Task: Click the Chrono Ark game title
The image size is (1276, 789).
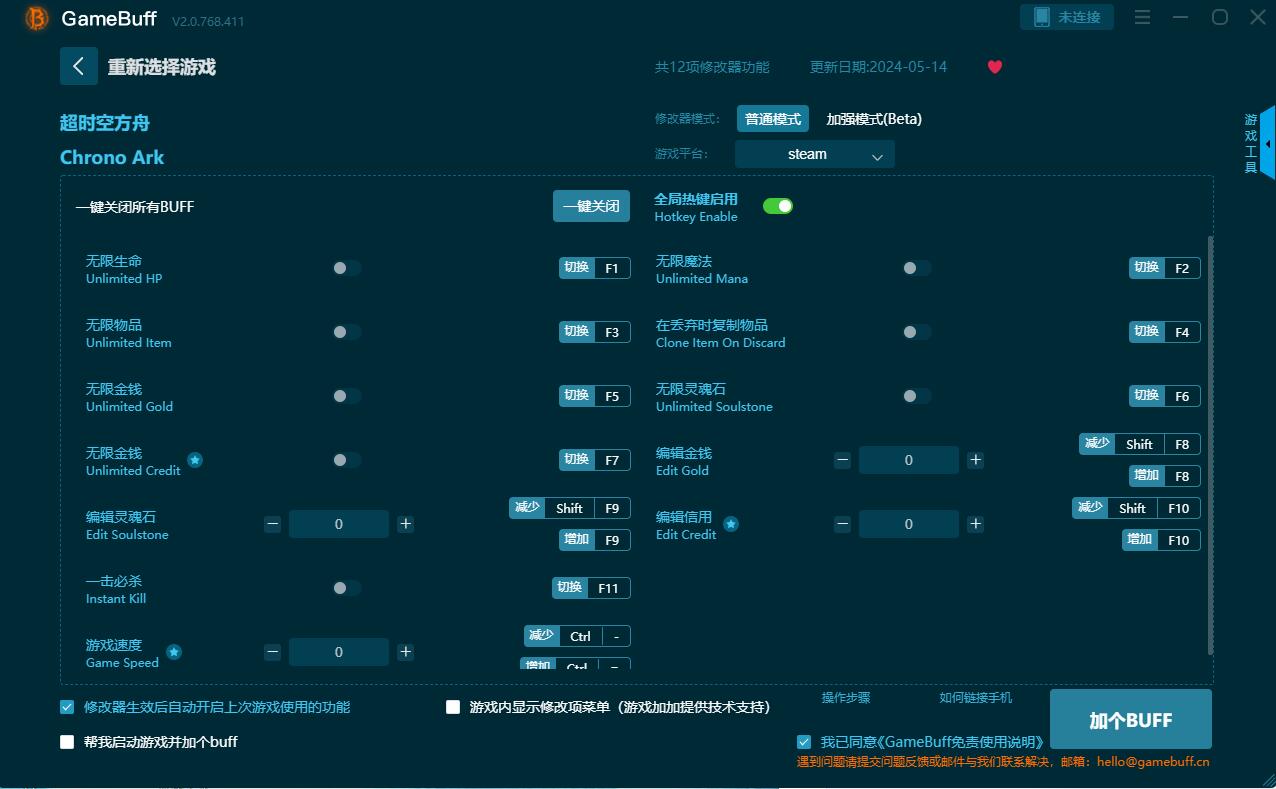Action: pos(112,157)
